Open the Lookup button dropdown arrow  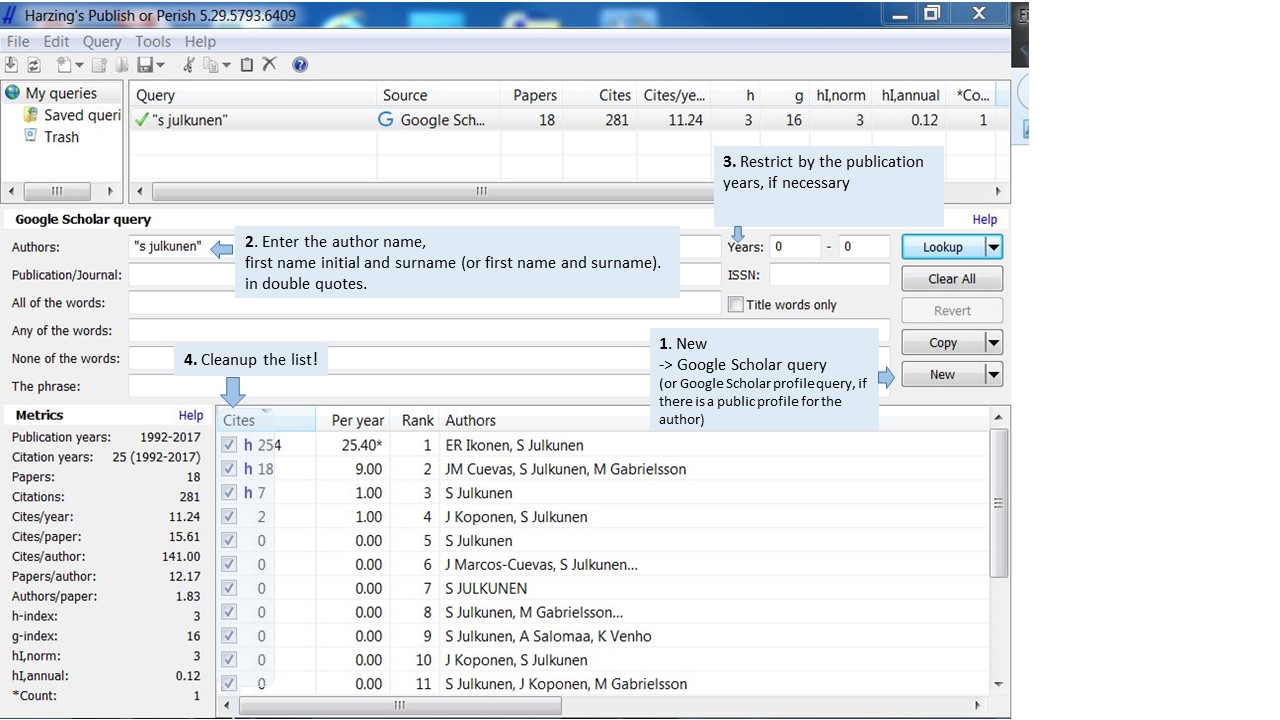click(x=993, y=247)
